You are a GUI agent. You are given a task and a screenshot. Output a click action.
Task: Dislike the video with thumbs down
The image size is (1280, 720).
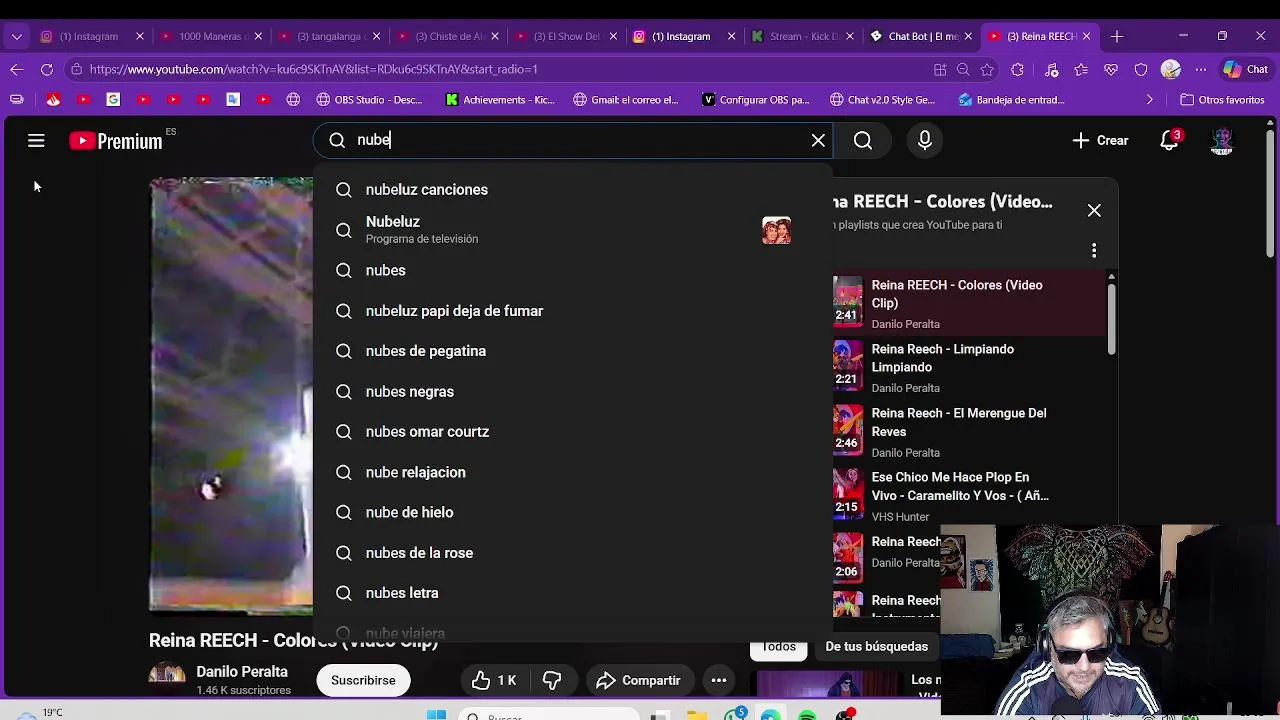552,681
